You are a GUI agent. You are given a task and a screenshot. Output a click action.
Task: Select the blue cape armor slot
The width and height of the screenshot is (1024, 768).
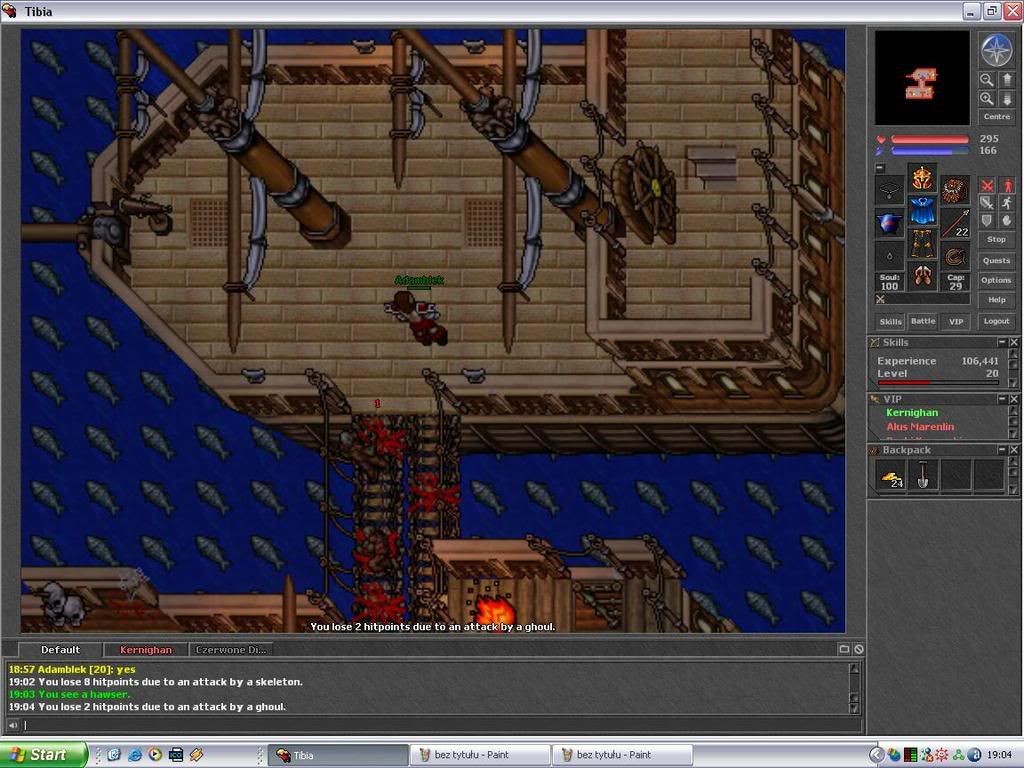922,211
